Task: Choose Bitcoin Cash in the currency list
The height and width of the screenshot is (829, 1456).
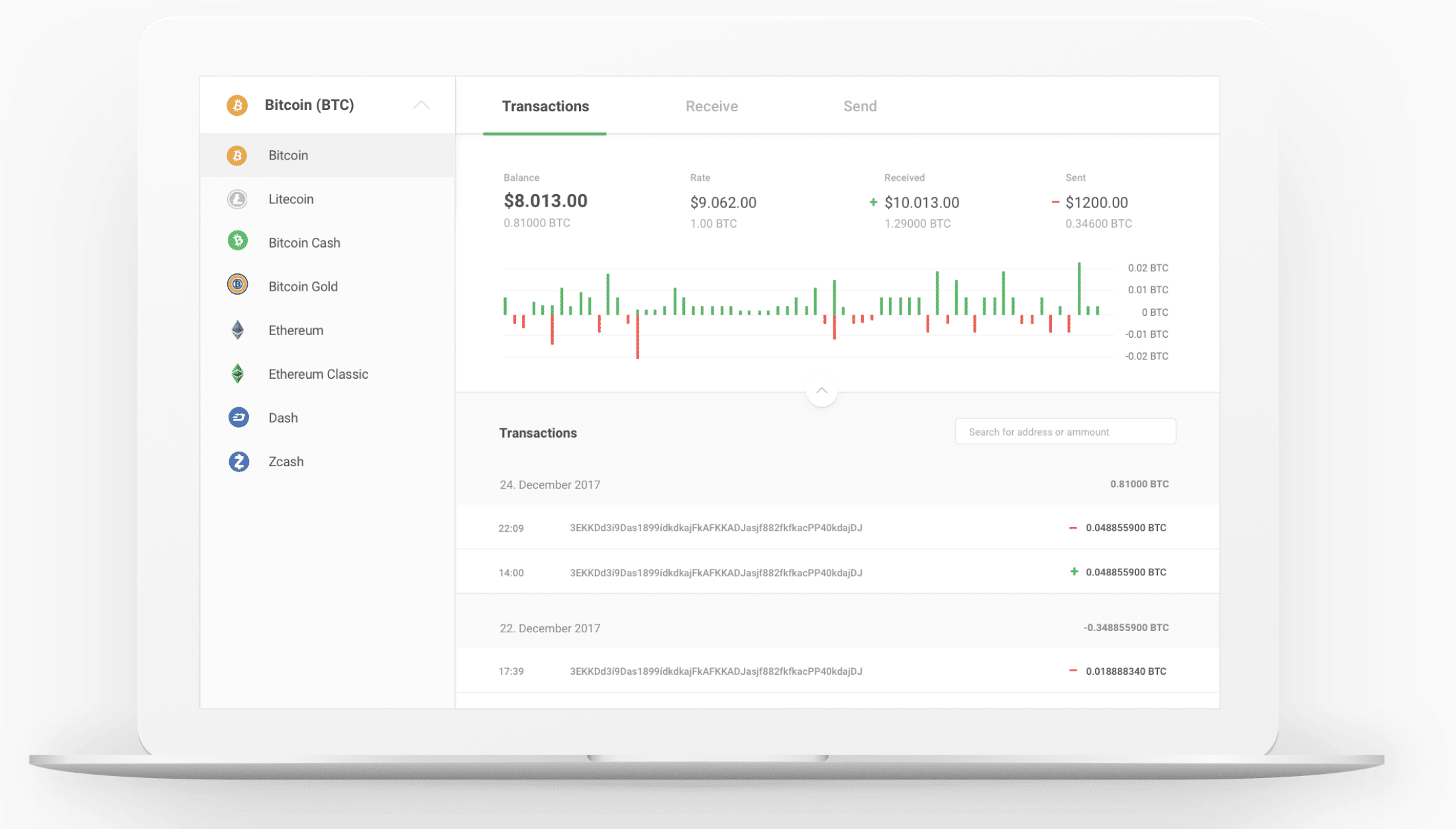Action: pos(327,243)
